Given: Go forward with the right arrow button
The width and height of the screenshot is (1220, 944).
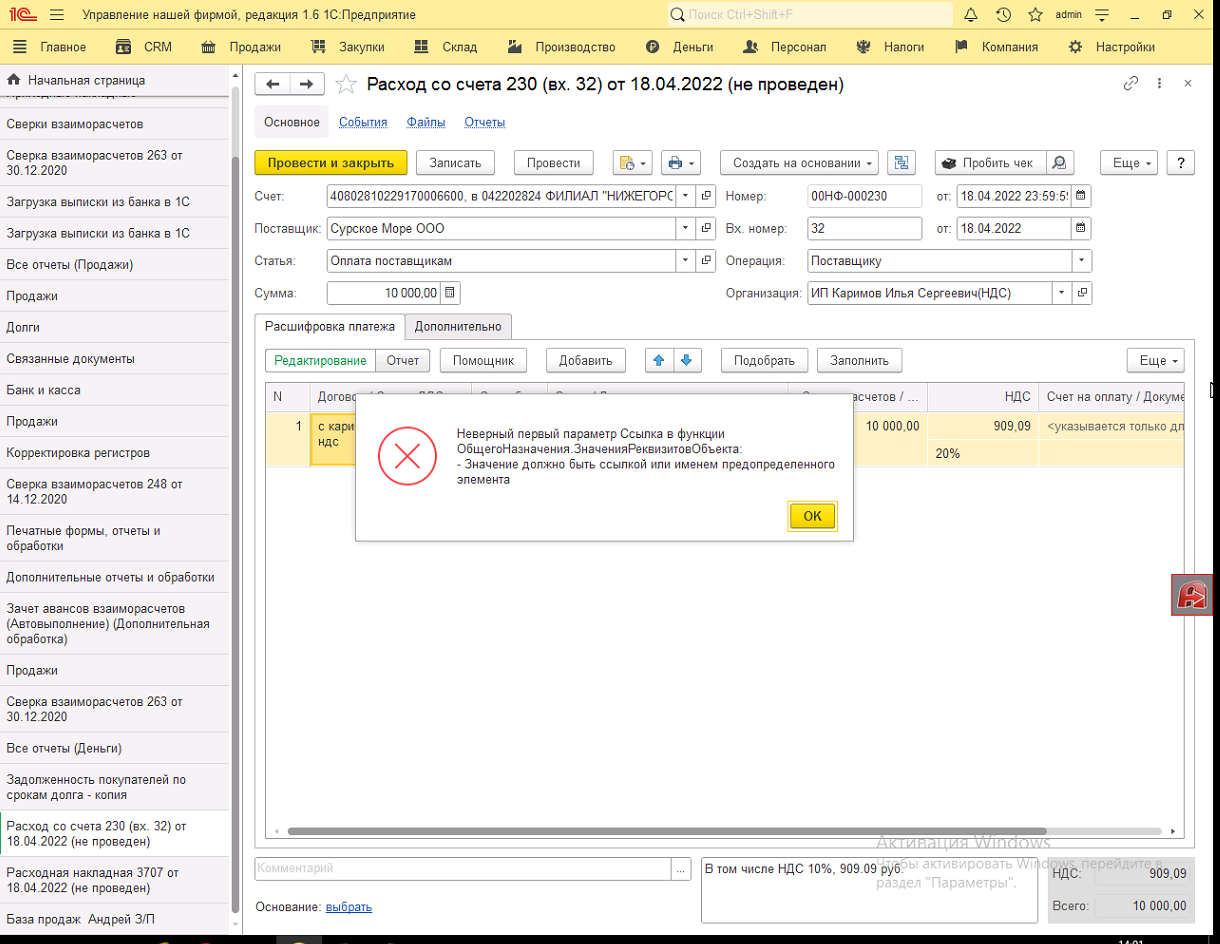Looking at the screenshot, I should point(307,85).
